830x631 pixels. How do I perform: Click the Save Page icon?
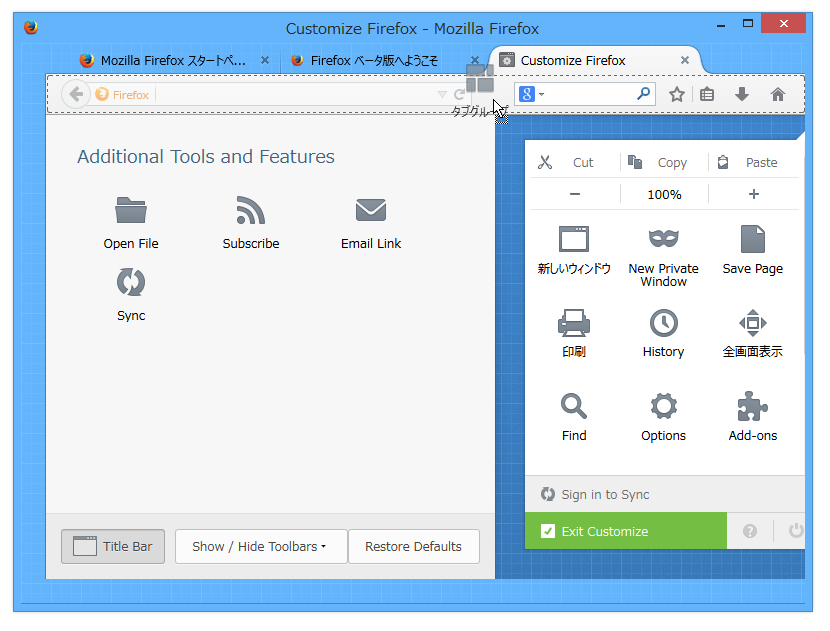pos(753,239)
